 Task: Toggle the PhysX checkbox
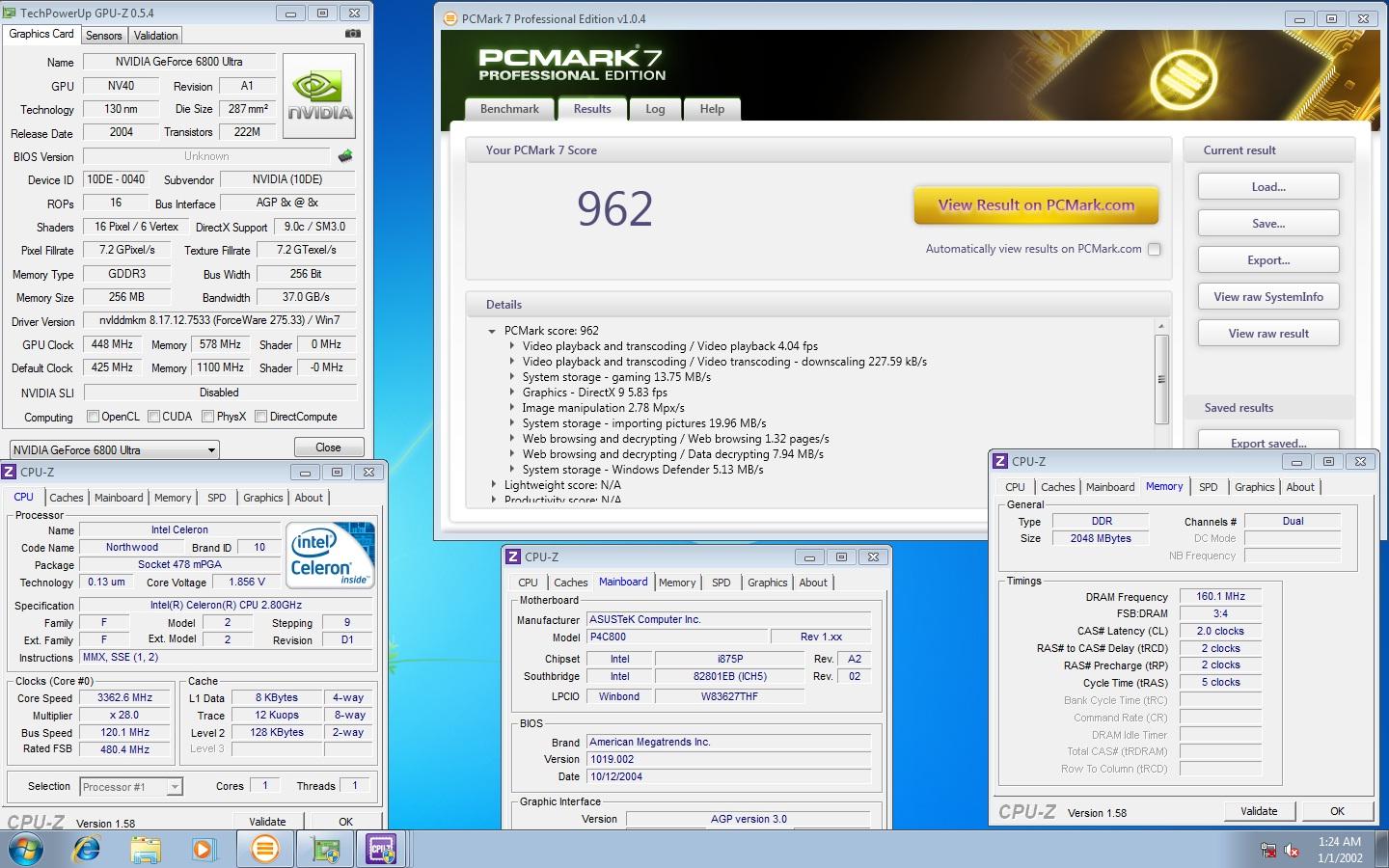point(207,417)
